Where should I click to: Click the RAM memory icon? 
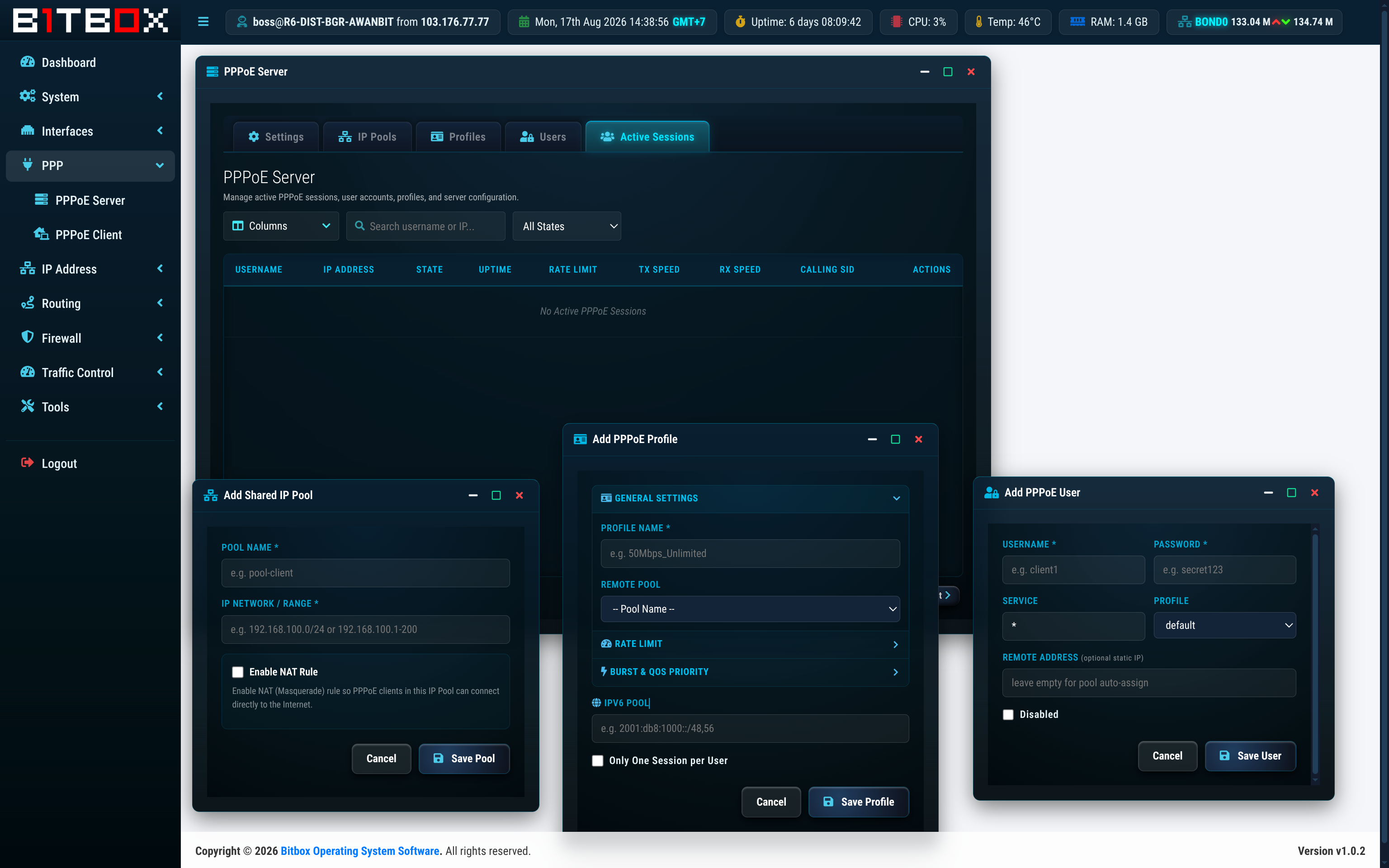(x=1077, y=22)
